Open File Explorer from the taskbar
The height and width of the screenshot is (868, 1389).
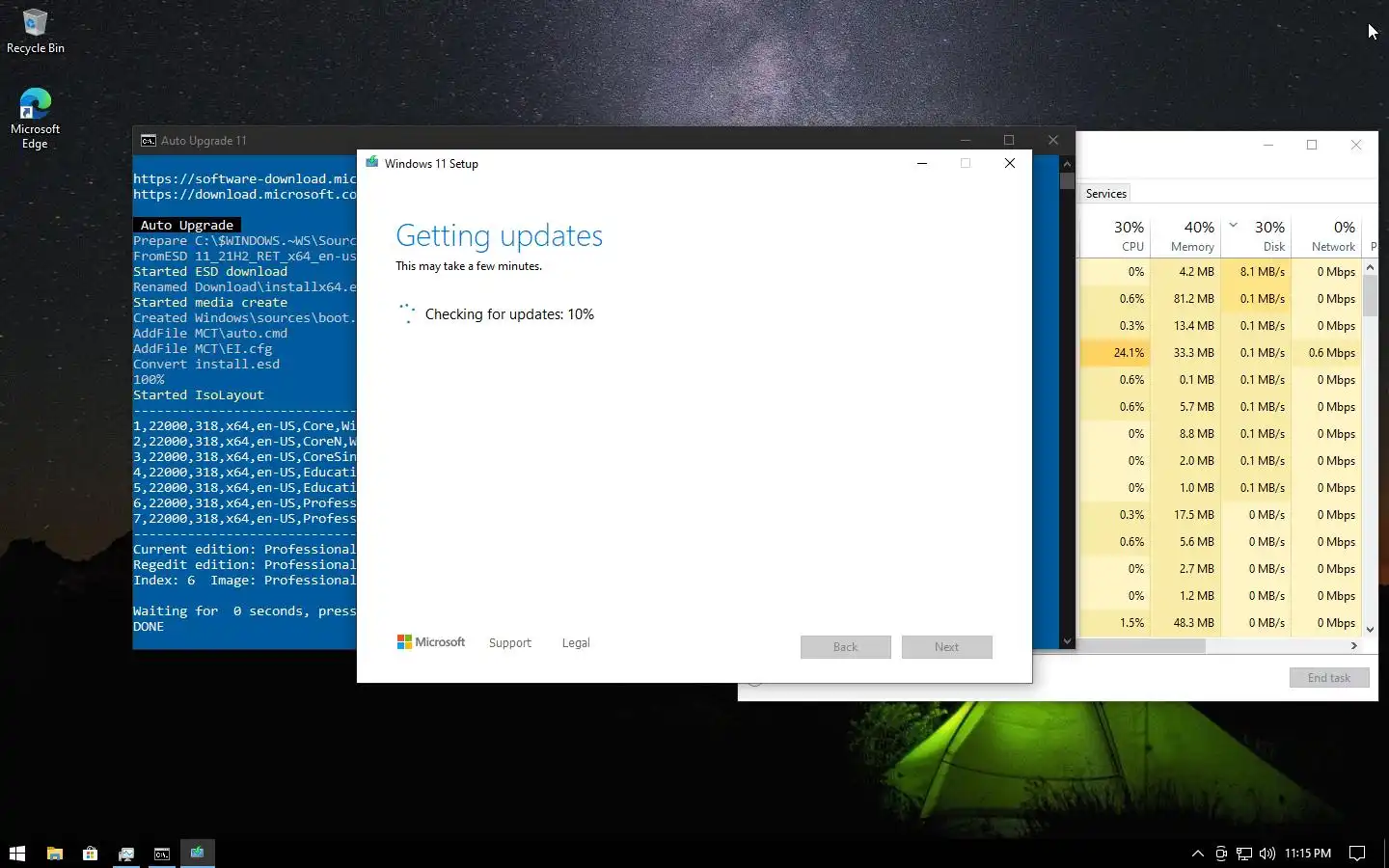tap(55, 854)
